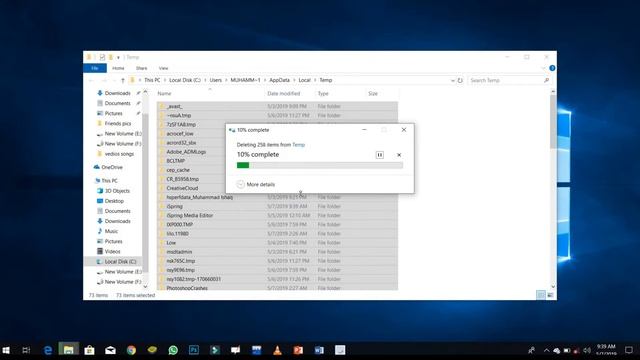Image resolution: width=640 pixels, height=360 pixels.
Task: Click the Up one level arrow
Action: [123, 80]
